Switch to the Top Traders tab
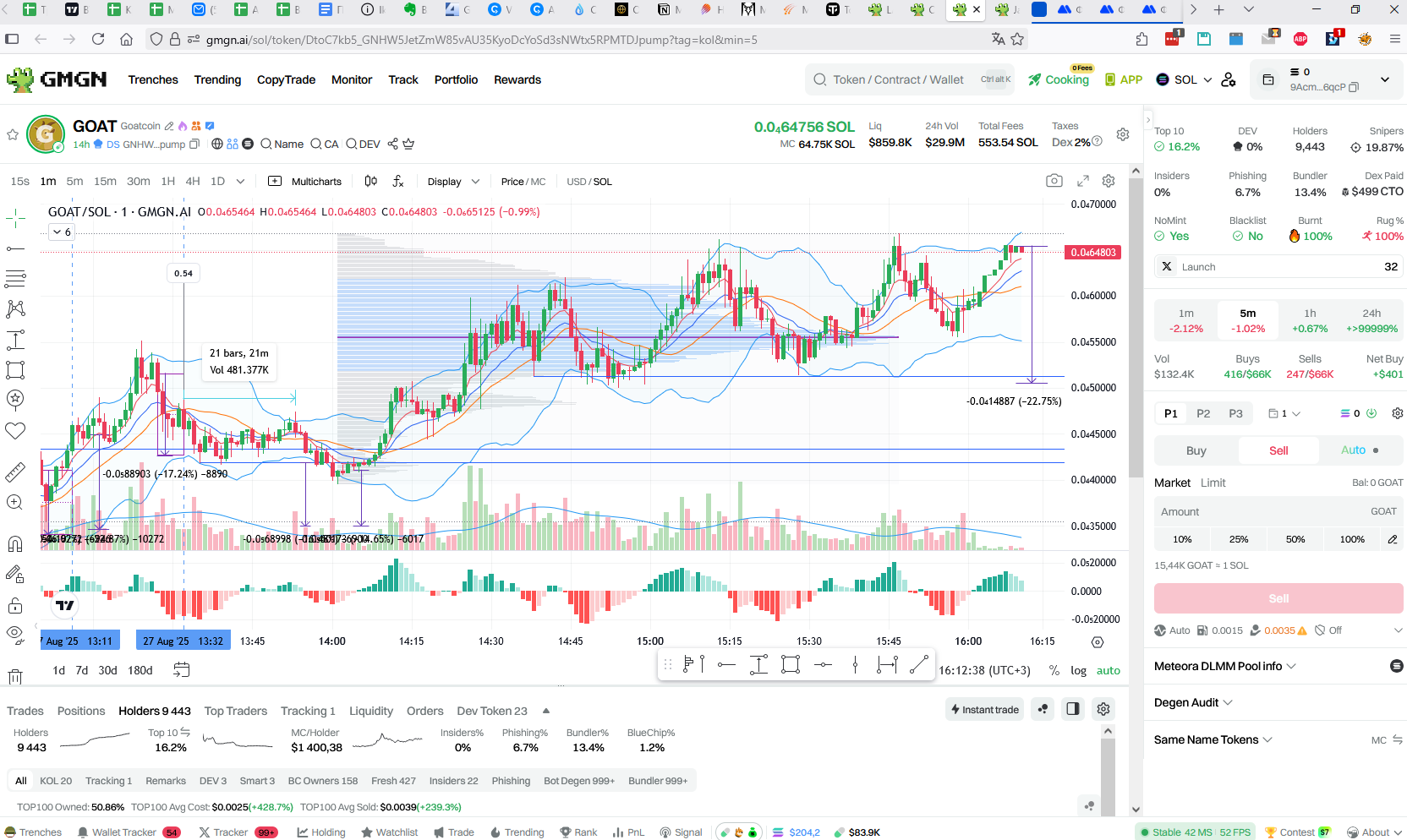Screen dimensions: 1407x840 coord(235,711)
